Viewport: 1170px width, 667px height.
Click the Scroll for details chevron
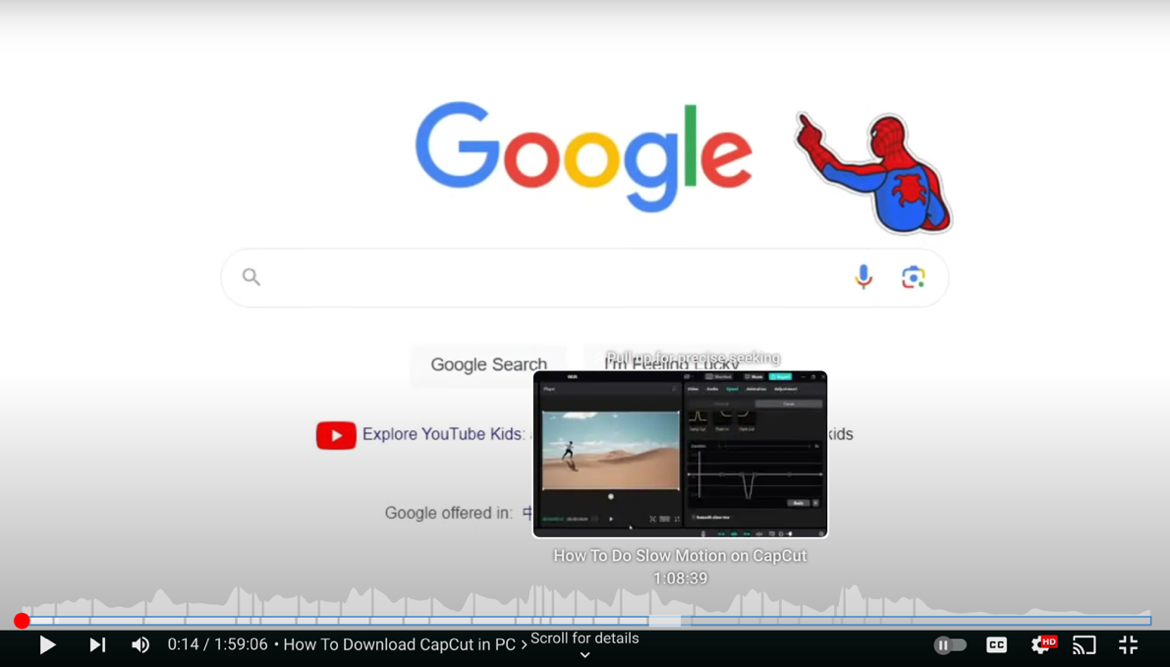[x=585, y=655]
